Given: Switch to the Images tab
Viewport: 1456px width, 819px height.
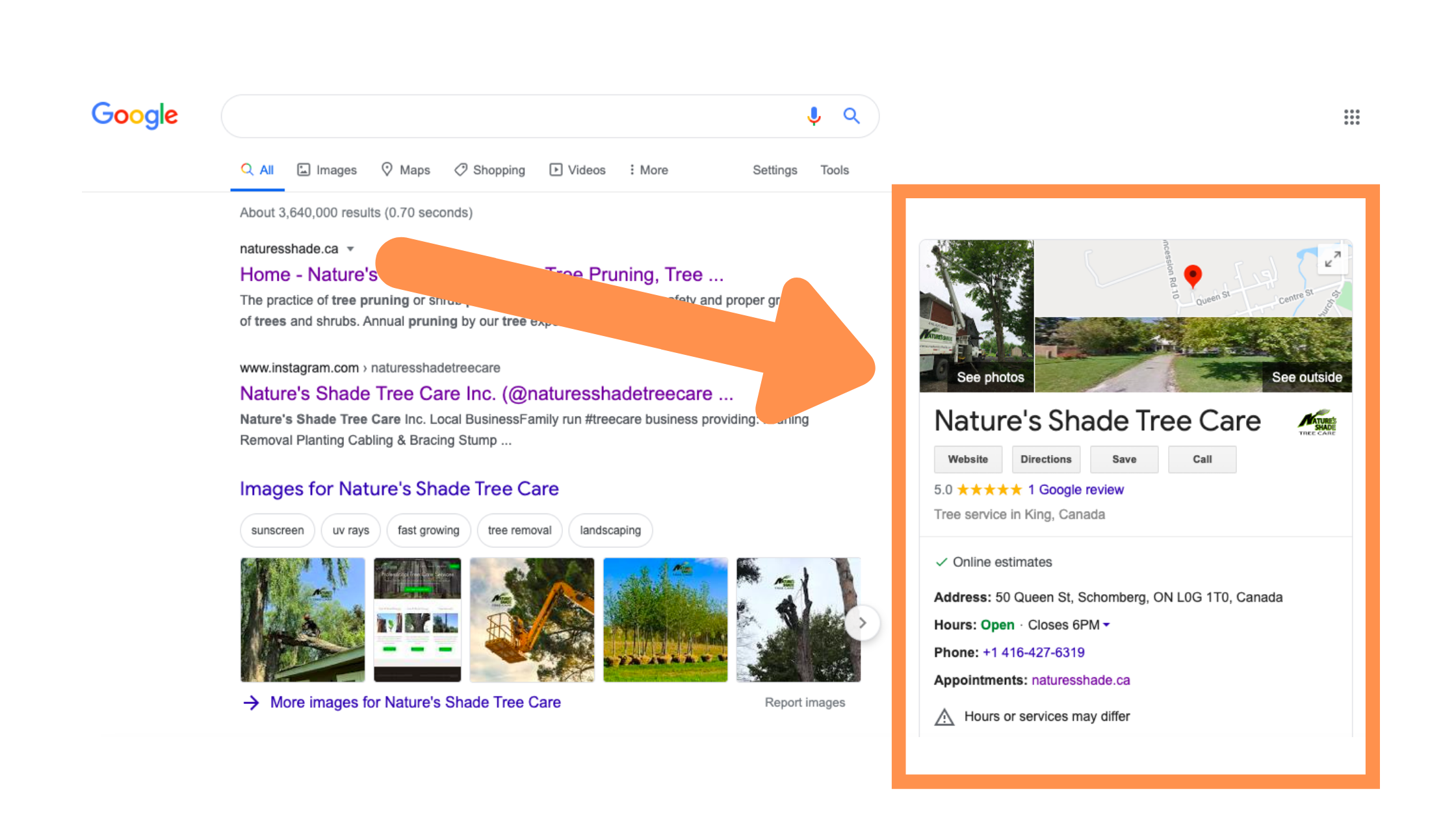Looking at the screenshot, I should (x=327, y=170).
